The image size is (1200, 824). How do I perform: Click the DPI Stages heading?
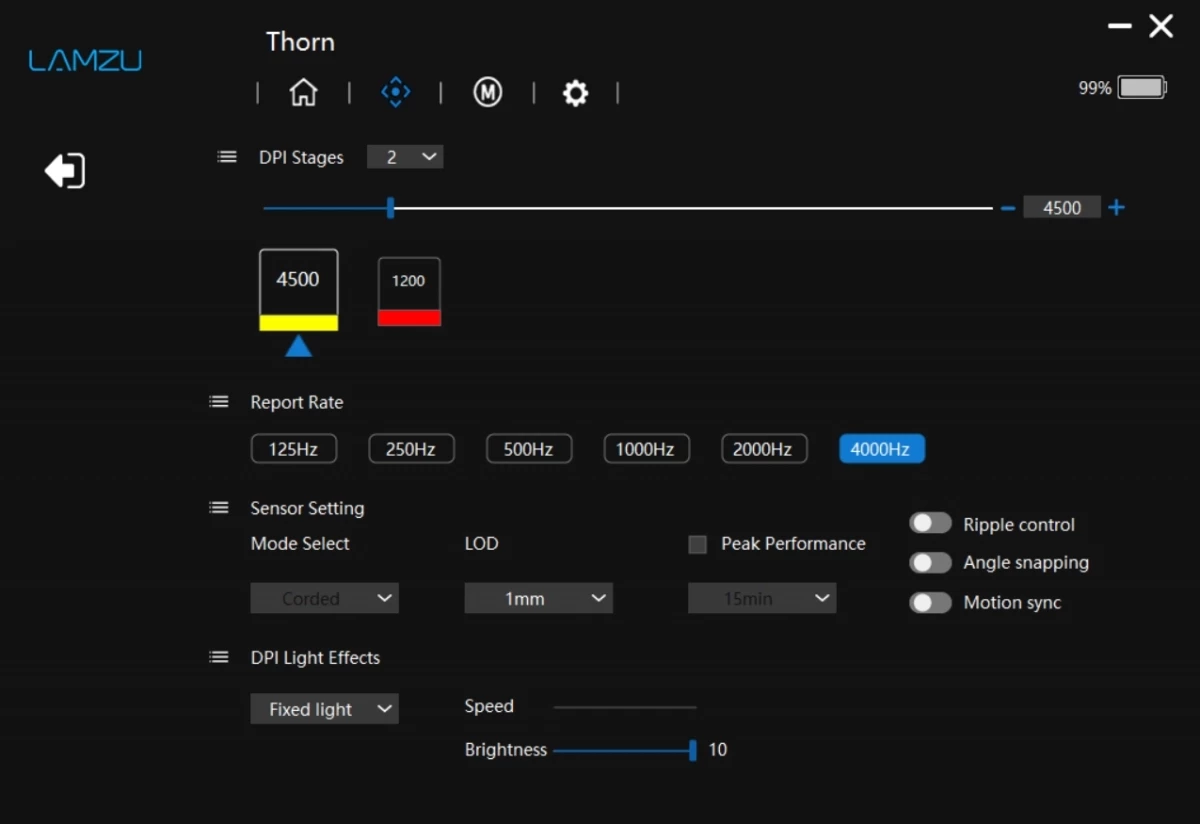(301, 157)
